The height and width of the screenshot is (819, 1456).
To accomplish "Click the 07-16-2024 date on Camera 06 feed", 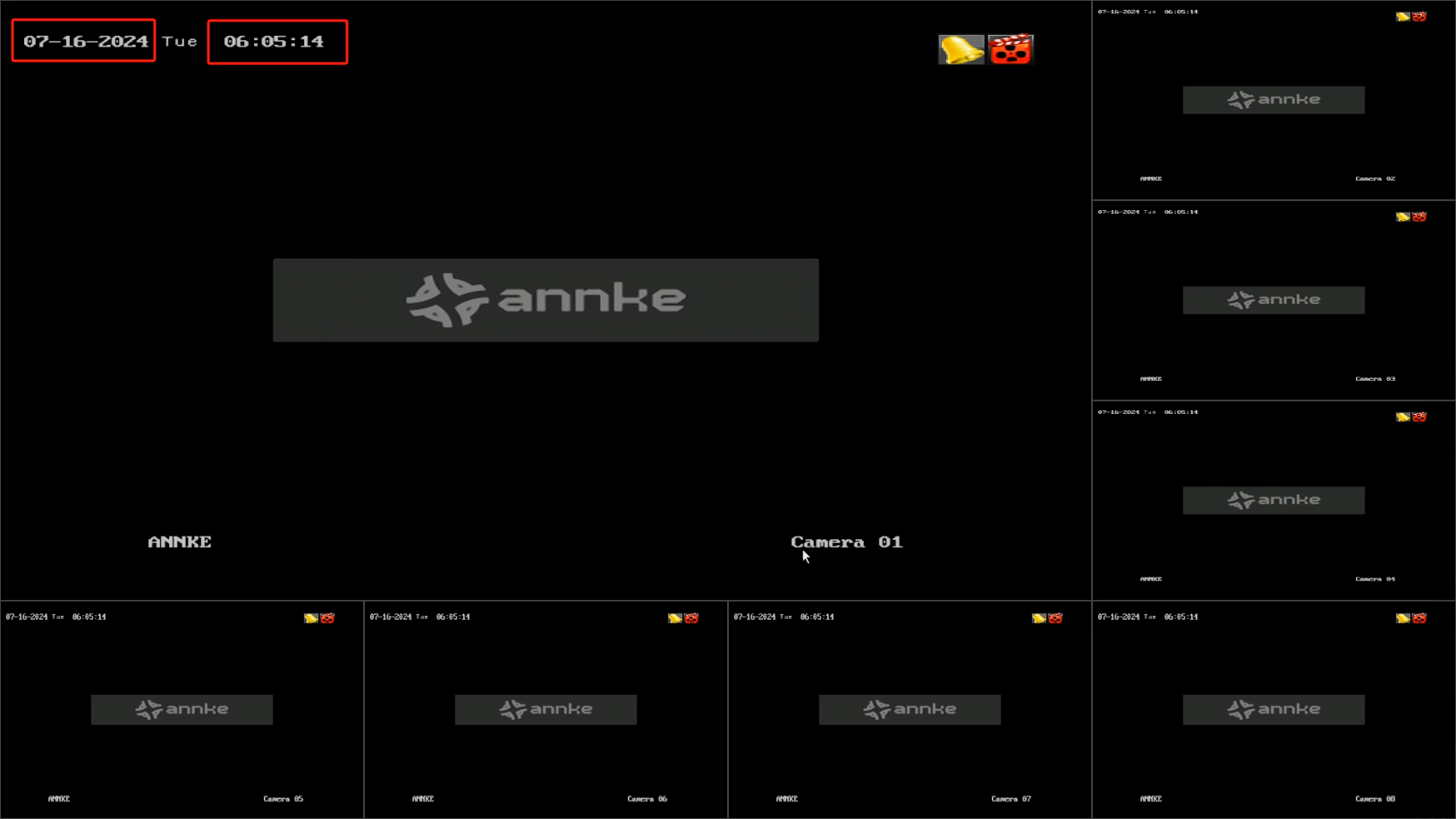I will tap(391, 617).
